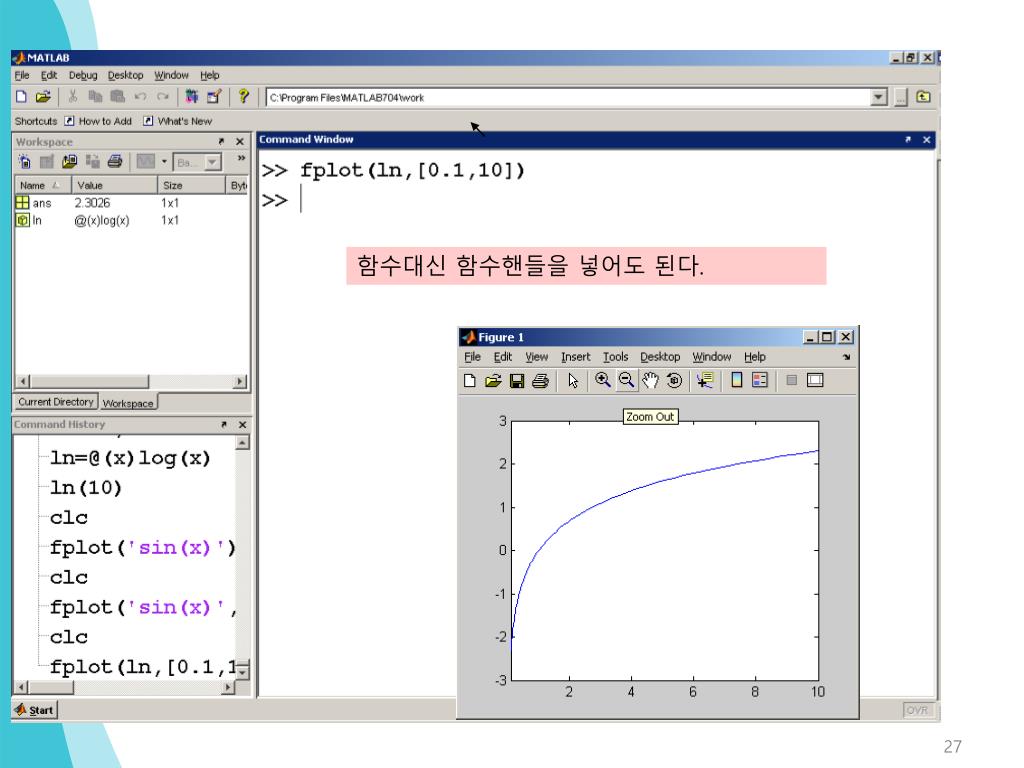Insert a colorbar in Figure 1
This screenshot has height=768, width=1024.
pos(737,380)
